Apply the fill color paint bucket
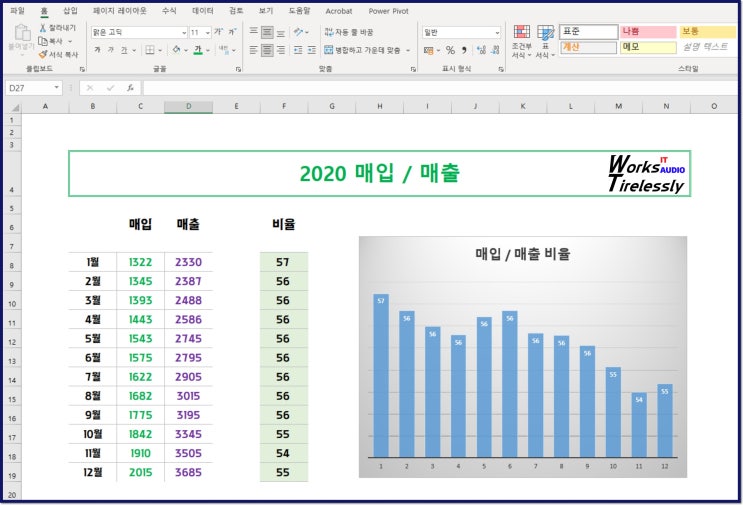 coord(177,50)
